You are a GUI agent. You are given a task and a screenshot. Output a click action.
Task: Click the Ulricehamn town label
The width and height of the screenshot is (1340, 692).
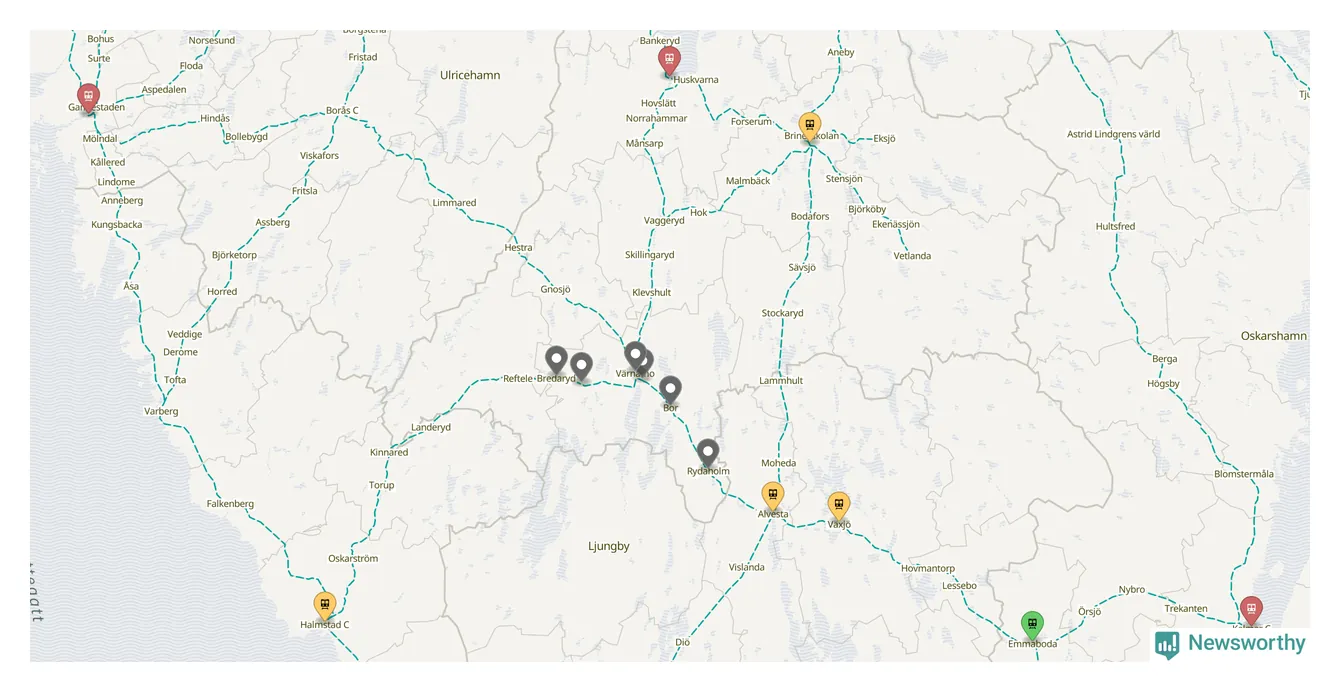470,75
